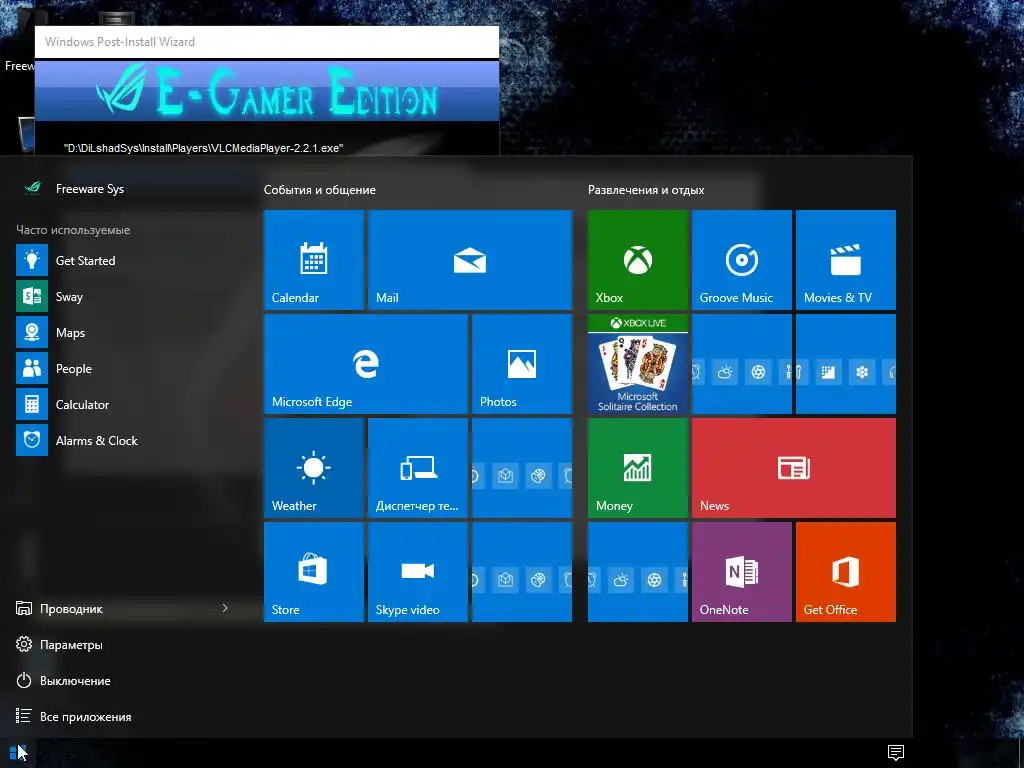Open the Action Center notification icon

pos(896,753)
